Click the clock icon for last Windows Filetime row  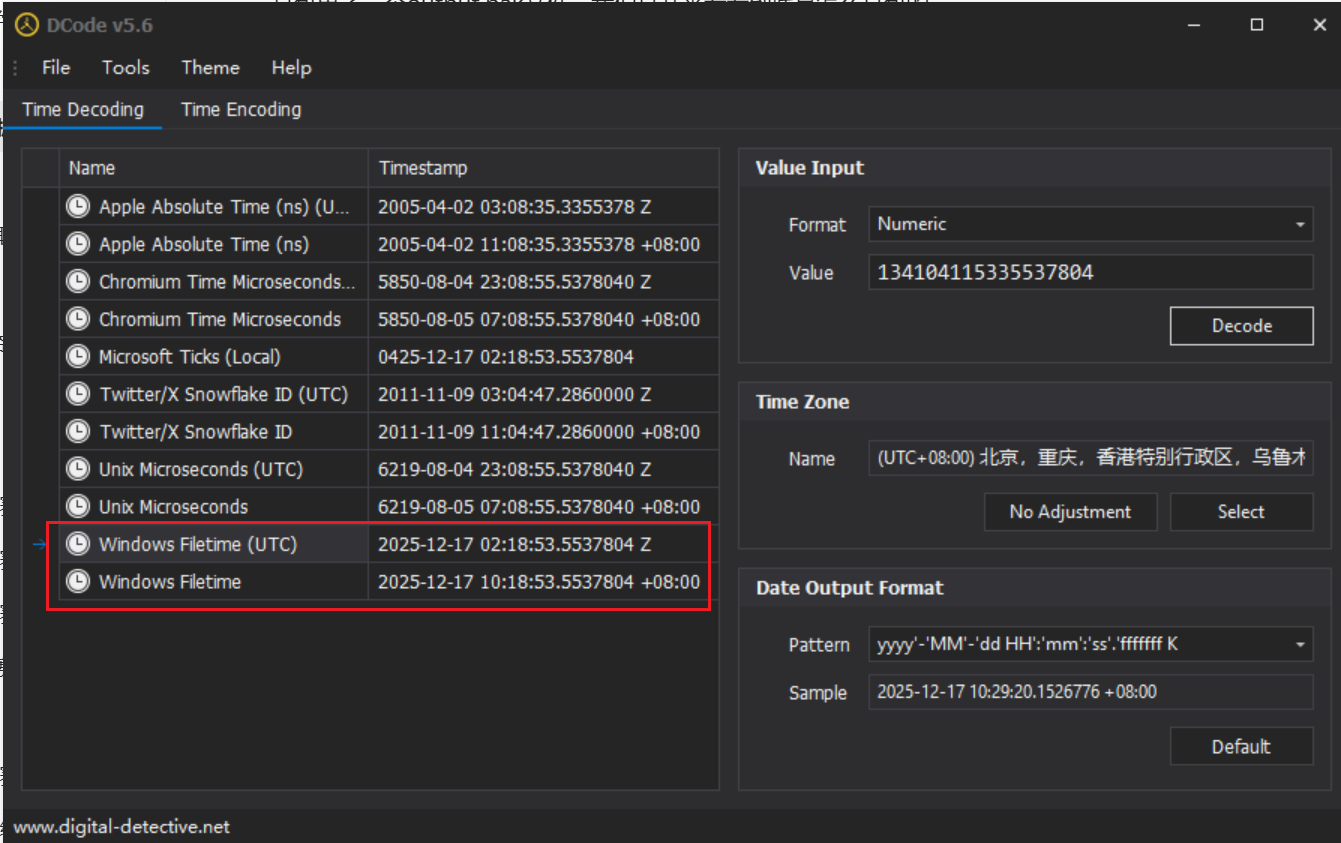pyautogui.click(x=77, y=582)
